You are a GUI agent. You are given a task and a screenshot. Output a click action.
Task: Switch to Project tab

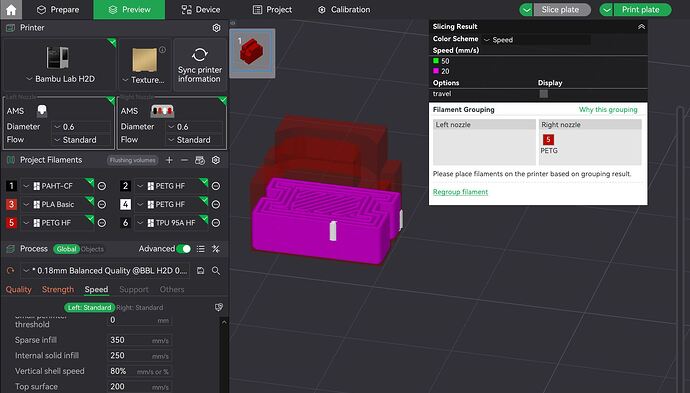click(x=272, y=10)
